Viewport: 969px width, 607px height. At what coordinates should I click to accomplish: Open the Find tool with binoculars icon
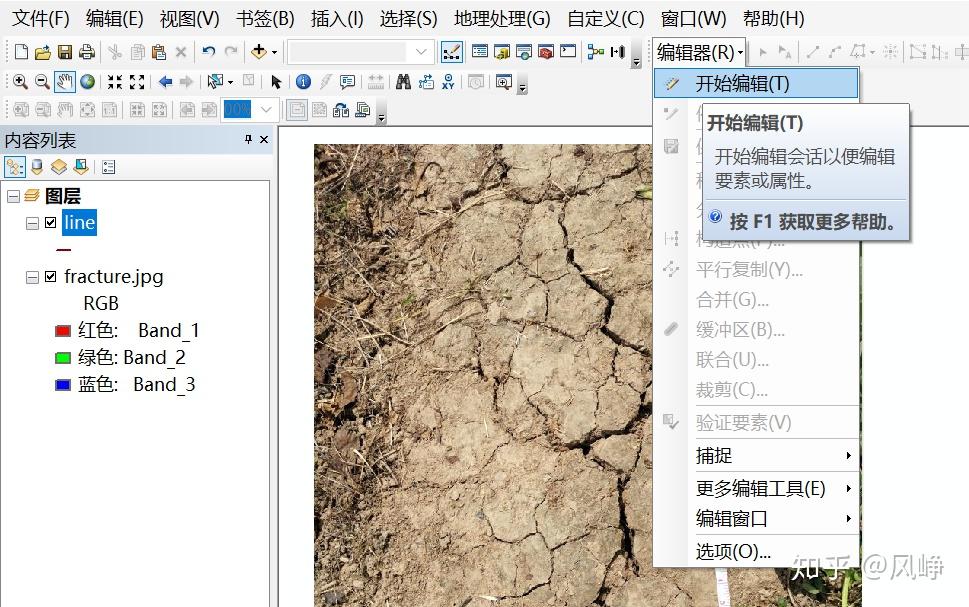[x=404, y=82]
